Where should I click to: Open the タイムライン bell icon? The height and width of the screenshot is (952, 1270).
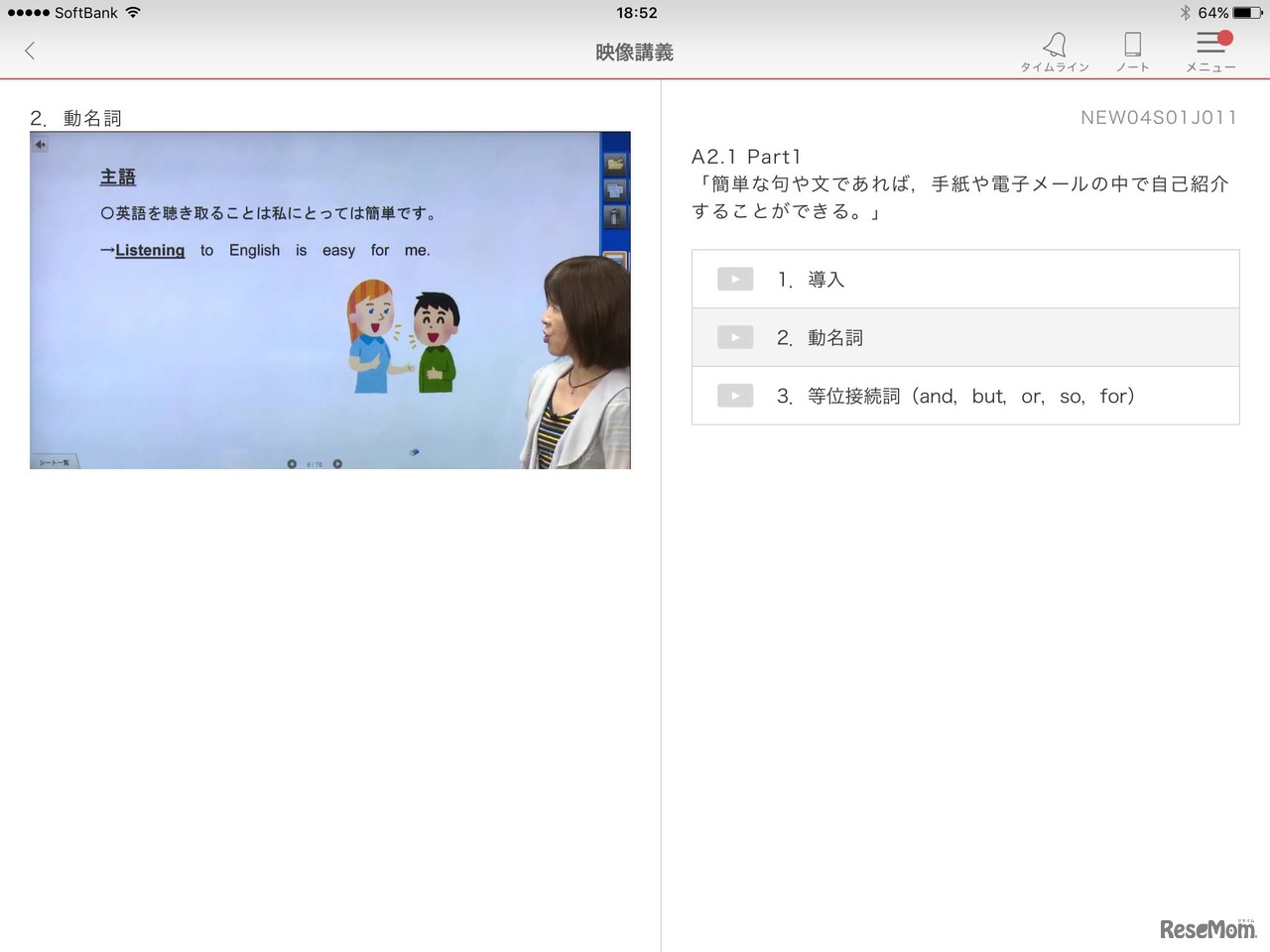[x=1055, y=45]
